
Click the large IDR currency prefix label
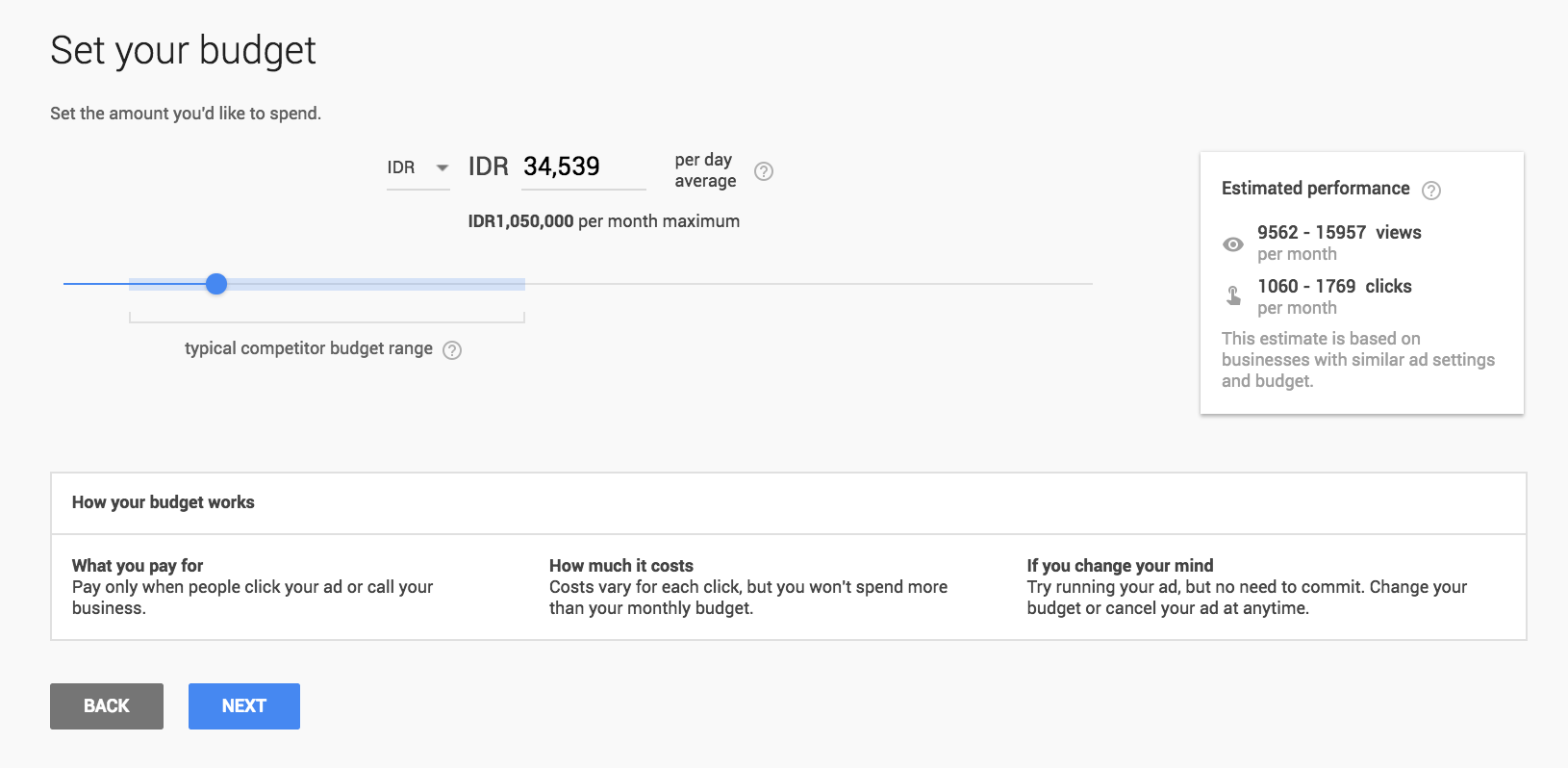(x=489, y=167)
